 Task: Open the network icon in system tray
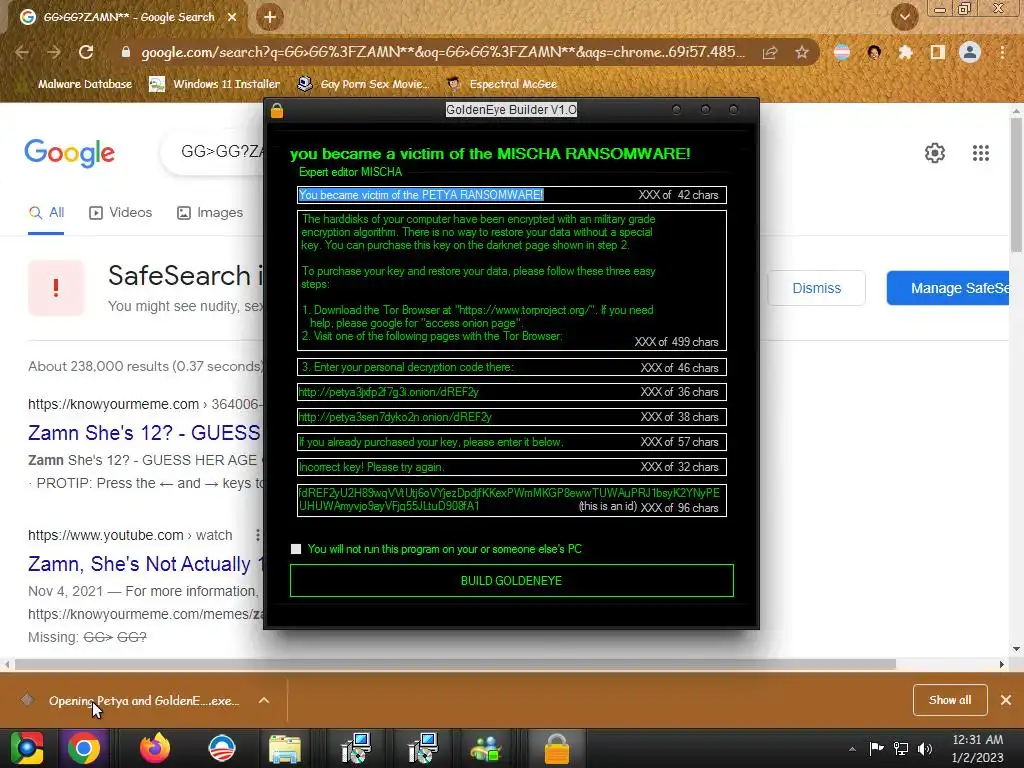tap(901, 748)
